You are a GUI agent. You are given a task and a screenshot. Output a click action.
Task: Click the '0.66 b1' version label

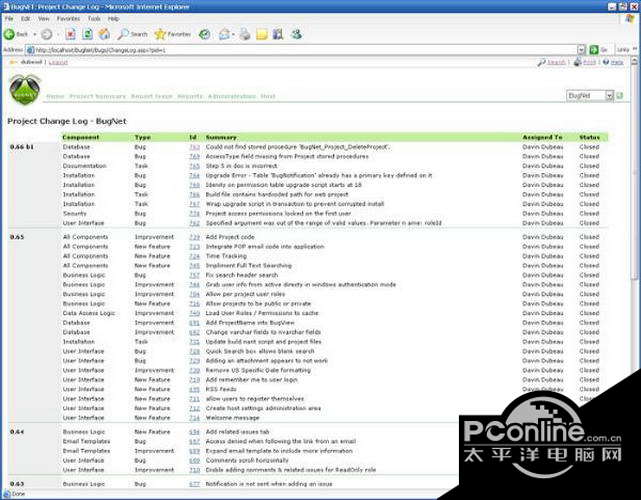point(22,147)
